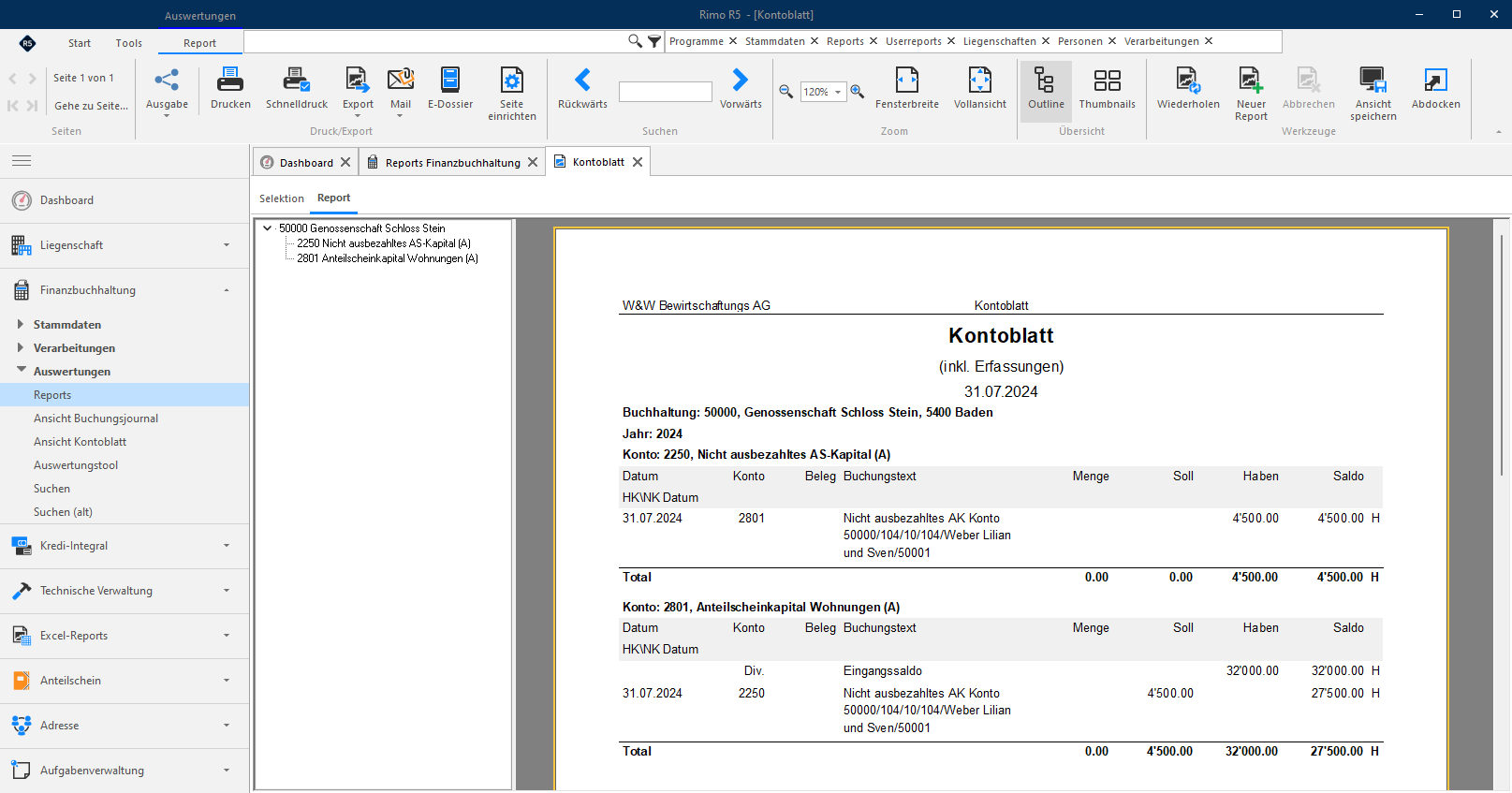The height and width of the screenshot is (793, 1512).
Task: Open Ansicht Kontoblatt in sidebar
Action: point(80,442)
